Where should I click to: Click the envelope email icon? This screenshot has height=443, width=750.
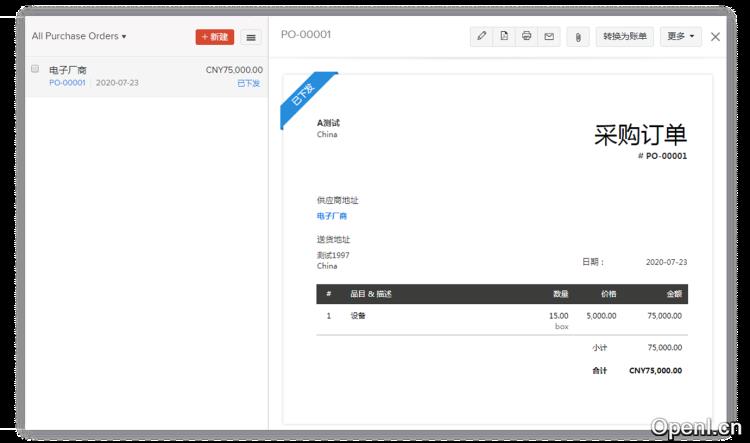[549, 36]
